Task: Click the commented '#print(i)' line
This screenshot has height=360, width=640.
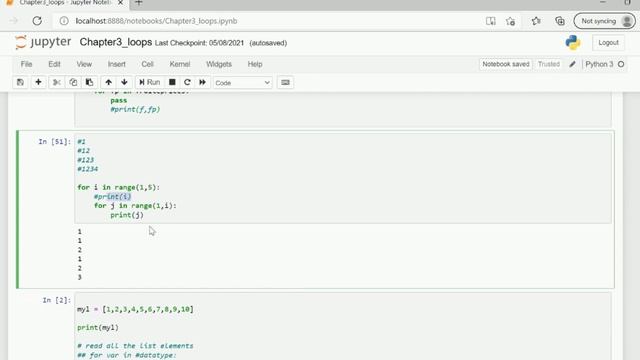Action: (x=113, y=197)
